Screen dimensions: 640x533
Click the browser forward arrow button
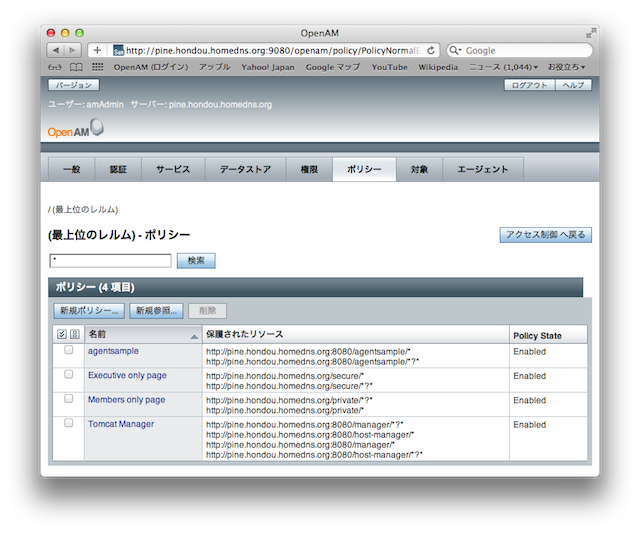click(73, 50)
